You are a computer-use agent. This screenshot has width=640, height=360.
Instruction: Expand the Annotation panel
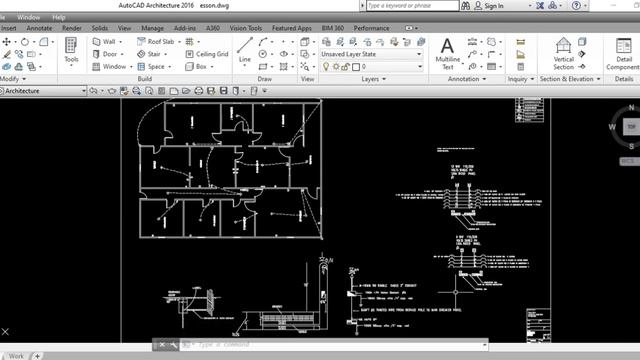(x=467, y=79)
